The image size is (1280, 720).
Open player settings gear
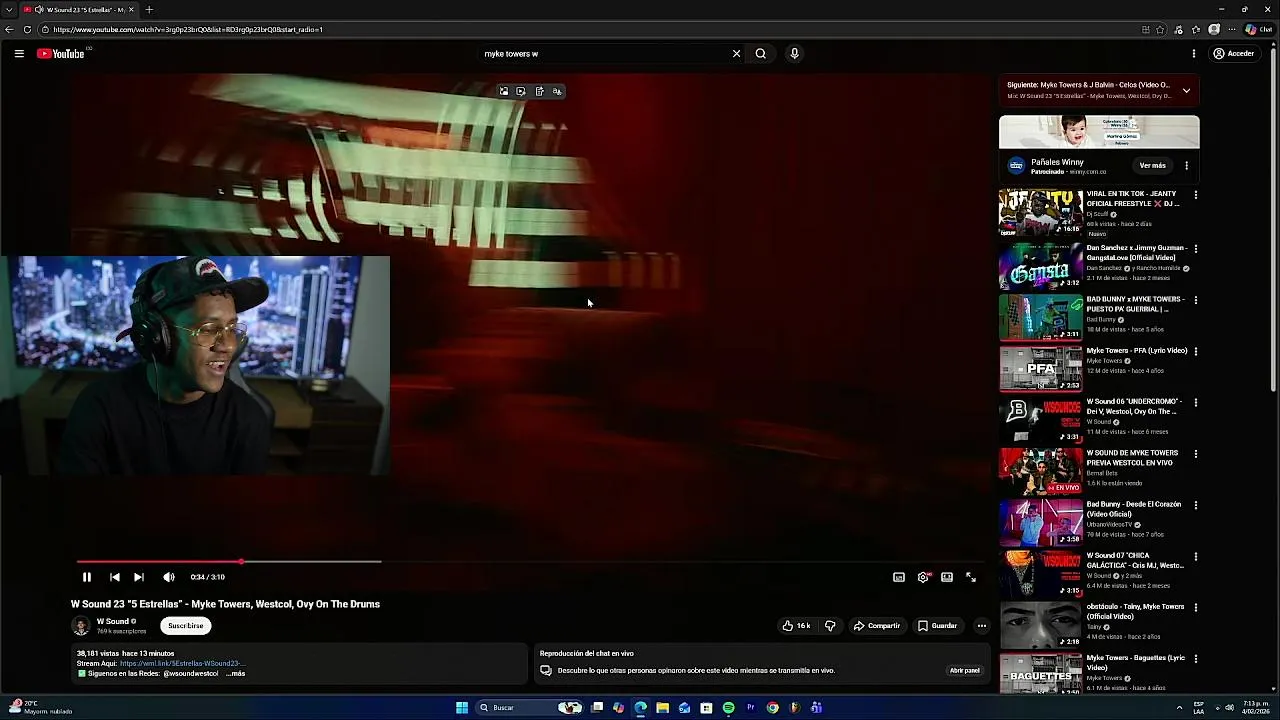[x=923, y=577]
